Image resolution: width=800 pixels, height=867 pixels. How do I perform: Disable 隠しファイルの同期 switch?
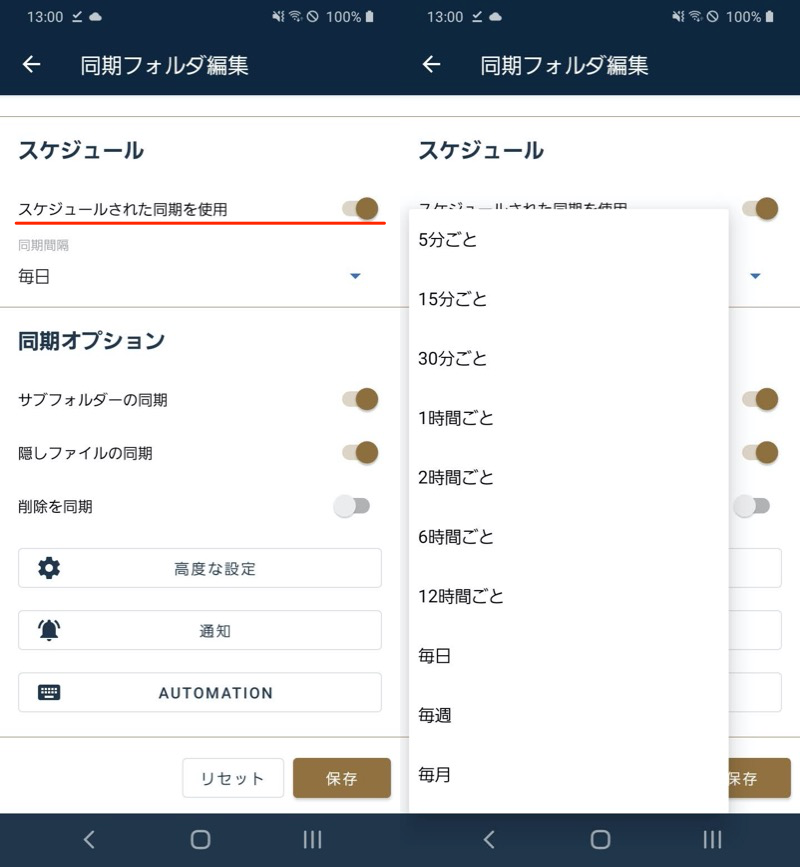click(x=360, y=452)
